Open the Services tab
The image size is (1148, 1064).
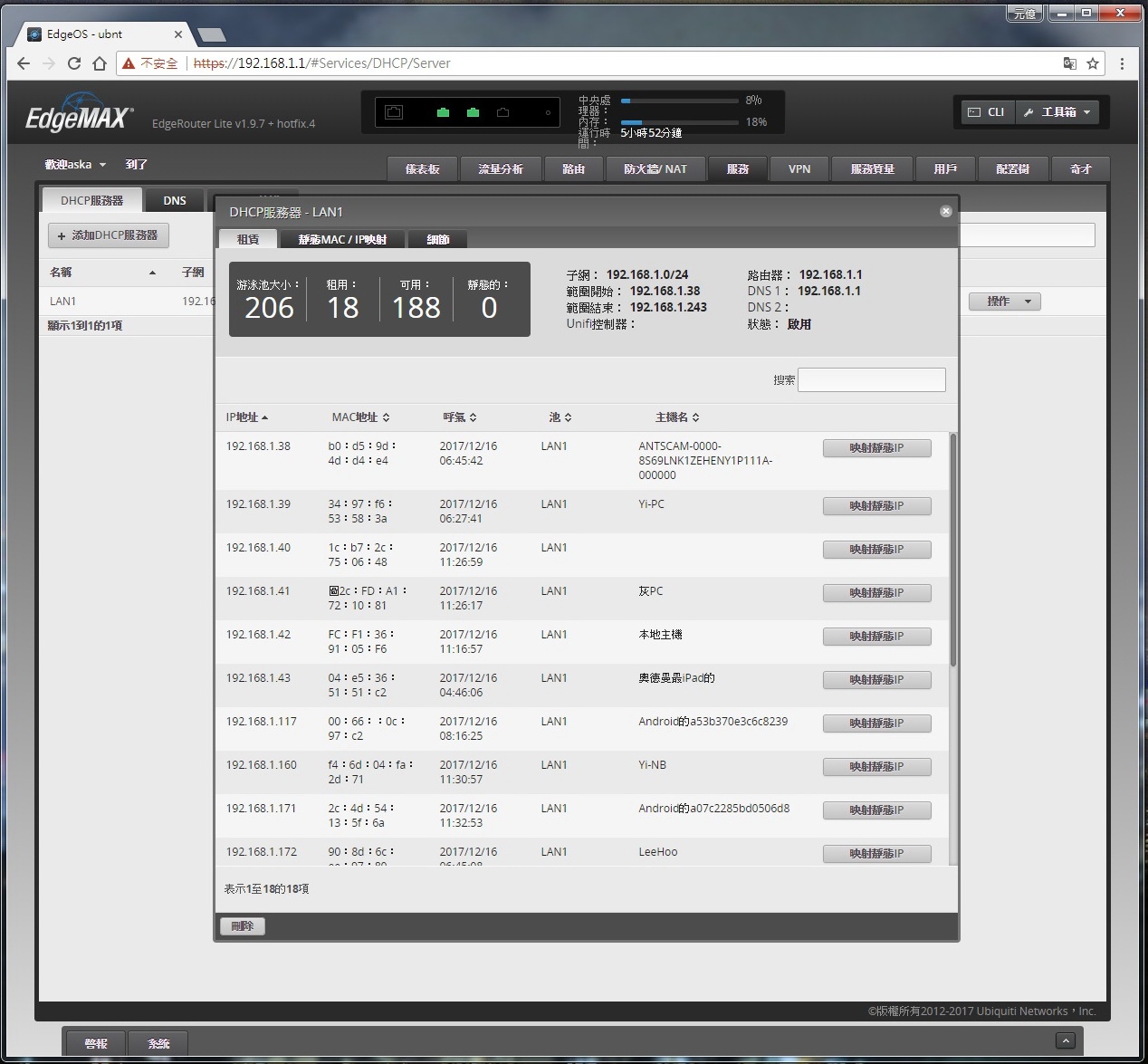pyautogui.click(x=738, y=169)
